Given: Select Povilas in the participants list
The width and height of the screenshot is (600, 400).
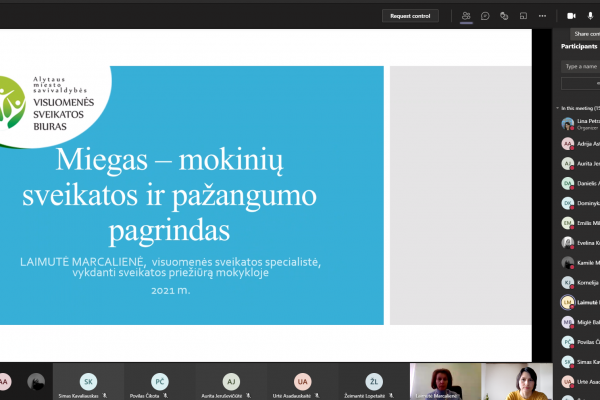Looking at the screenshot, I should 580,342.
